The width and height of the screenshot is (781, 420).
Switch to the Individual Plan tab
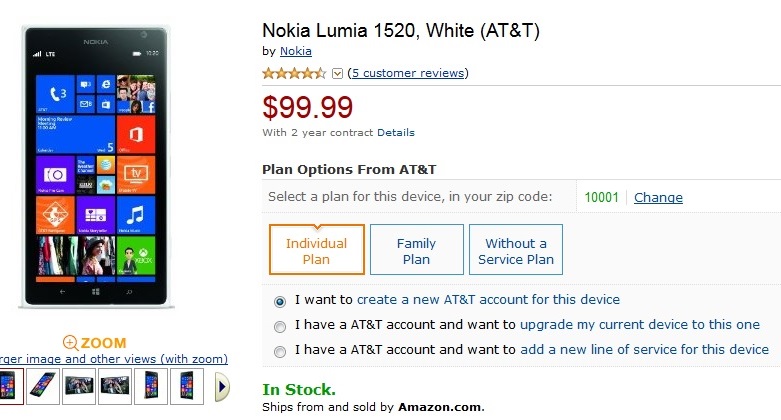pos(316,250)
